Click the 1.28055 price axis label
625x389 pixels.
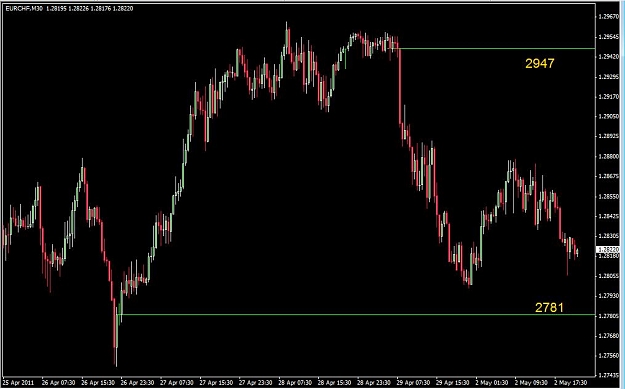[609, 276]
